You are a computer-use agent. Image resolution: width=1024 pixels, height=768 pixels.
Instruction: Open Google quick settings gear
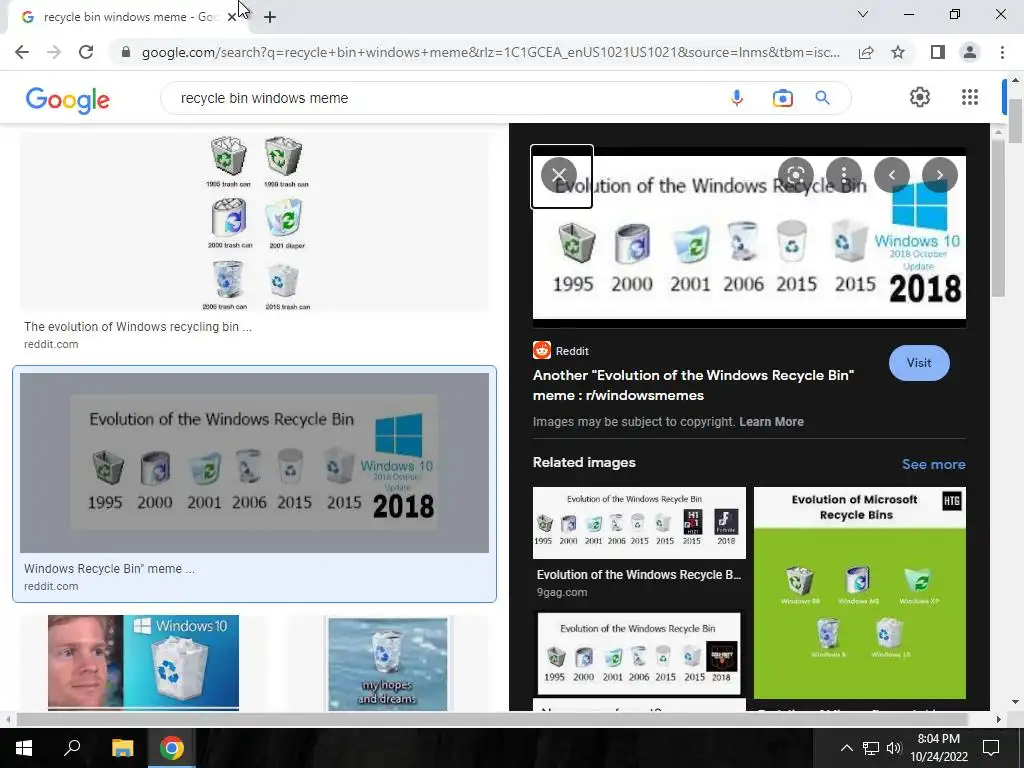pos(920,97)
